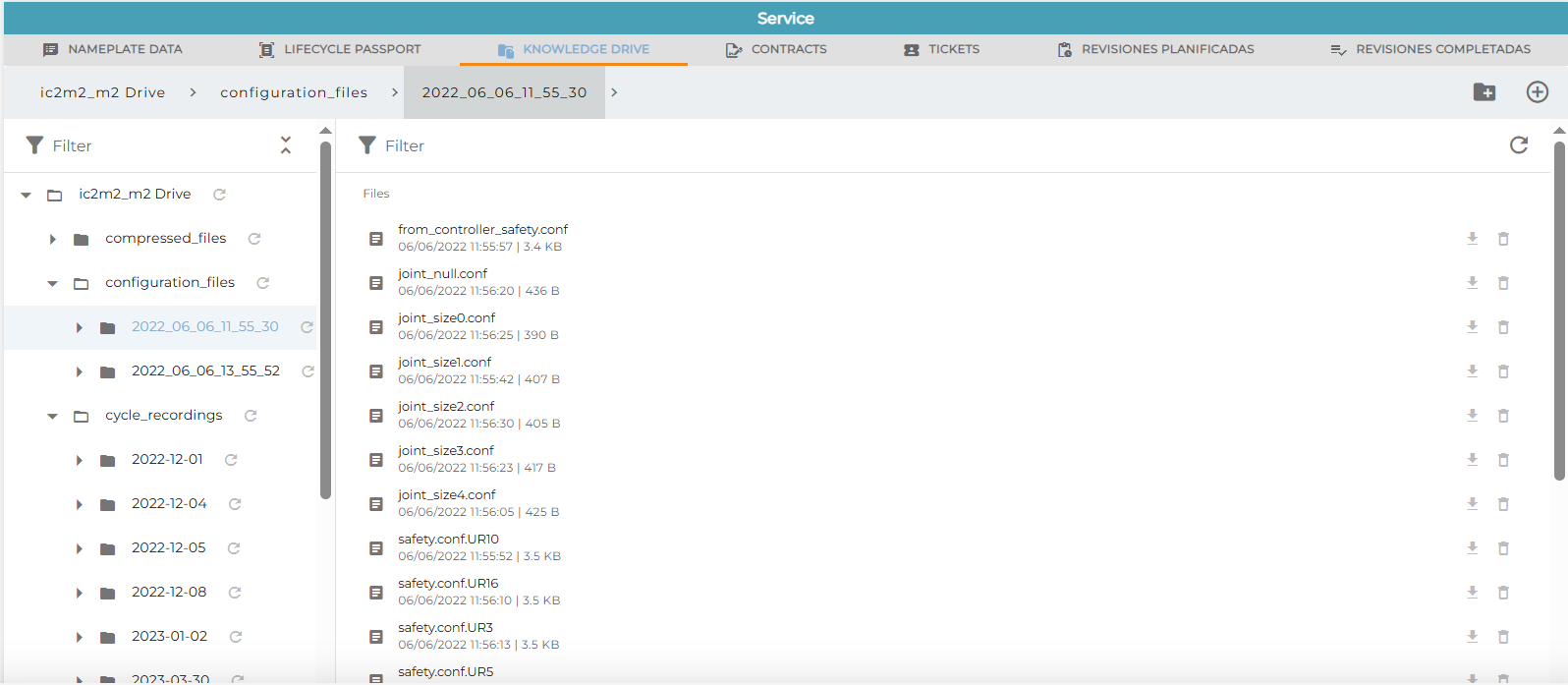Image resolution: width=1568 pixels, height=685 pixels.
Task: Download joint_size2.conf file
Action: click(x=1473, y=416)
